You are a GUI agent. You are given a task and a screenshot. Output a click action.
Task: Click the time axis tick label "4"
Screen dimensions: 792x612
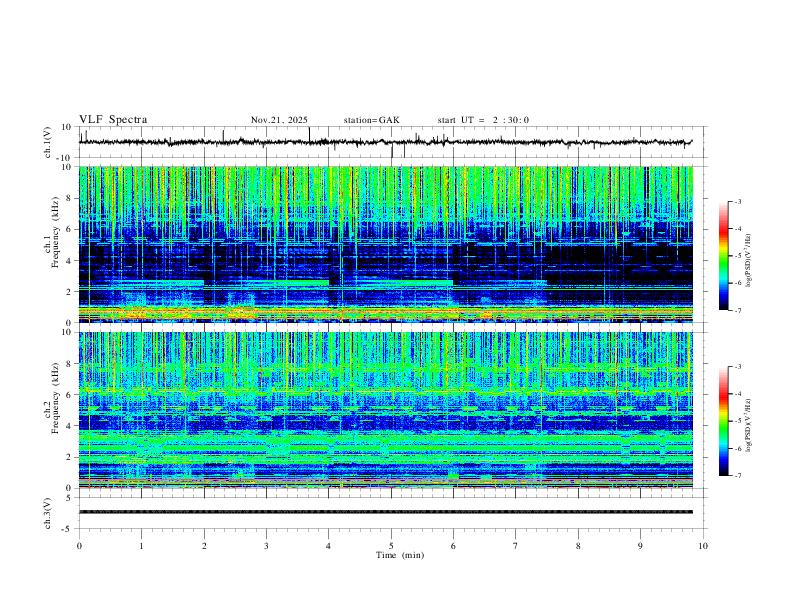tap(329, 546)
